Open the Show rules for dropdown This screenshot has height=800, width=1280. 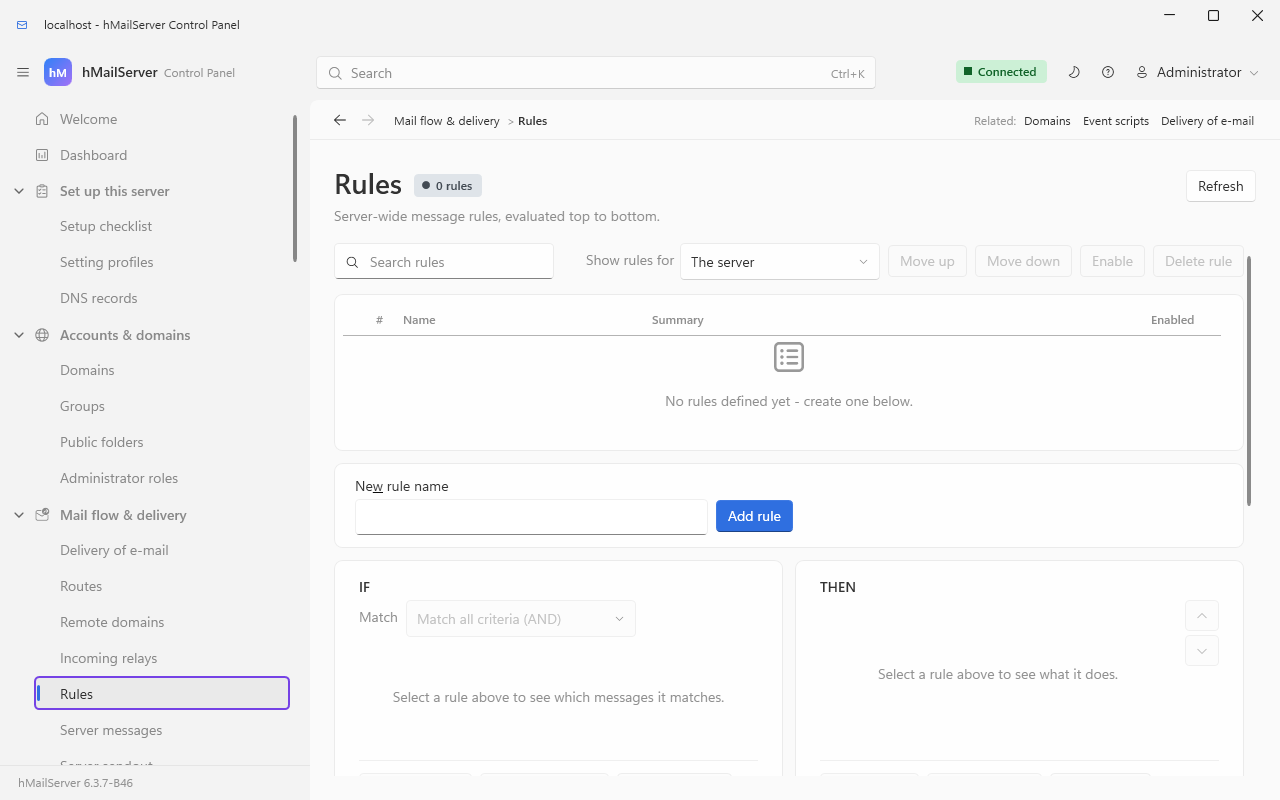point(780,262)
